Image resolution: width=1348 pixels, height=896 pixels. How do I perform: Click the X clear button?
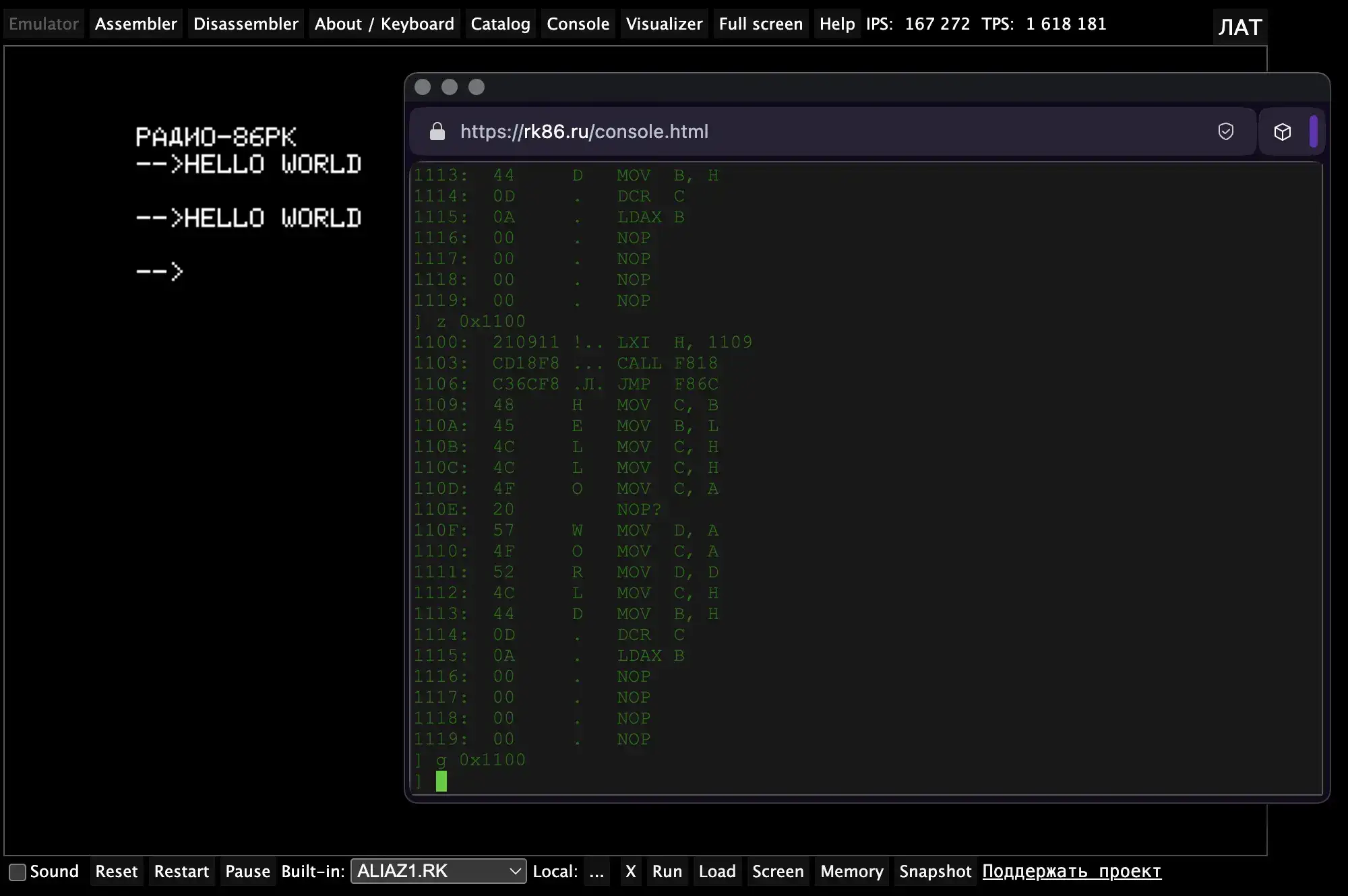click(x=631, y=871)
